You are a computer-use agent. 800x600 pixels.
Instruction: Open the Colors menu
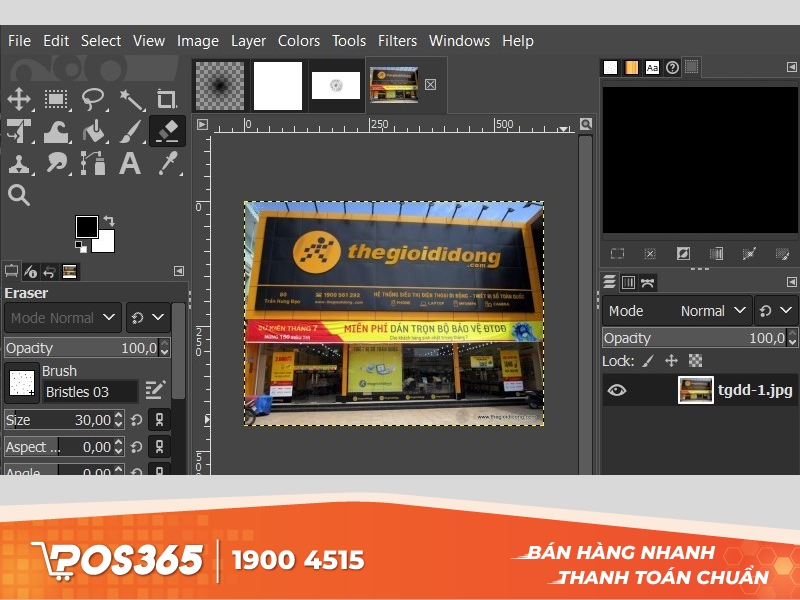(x=298, y=41)
